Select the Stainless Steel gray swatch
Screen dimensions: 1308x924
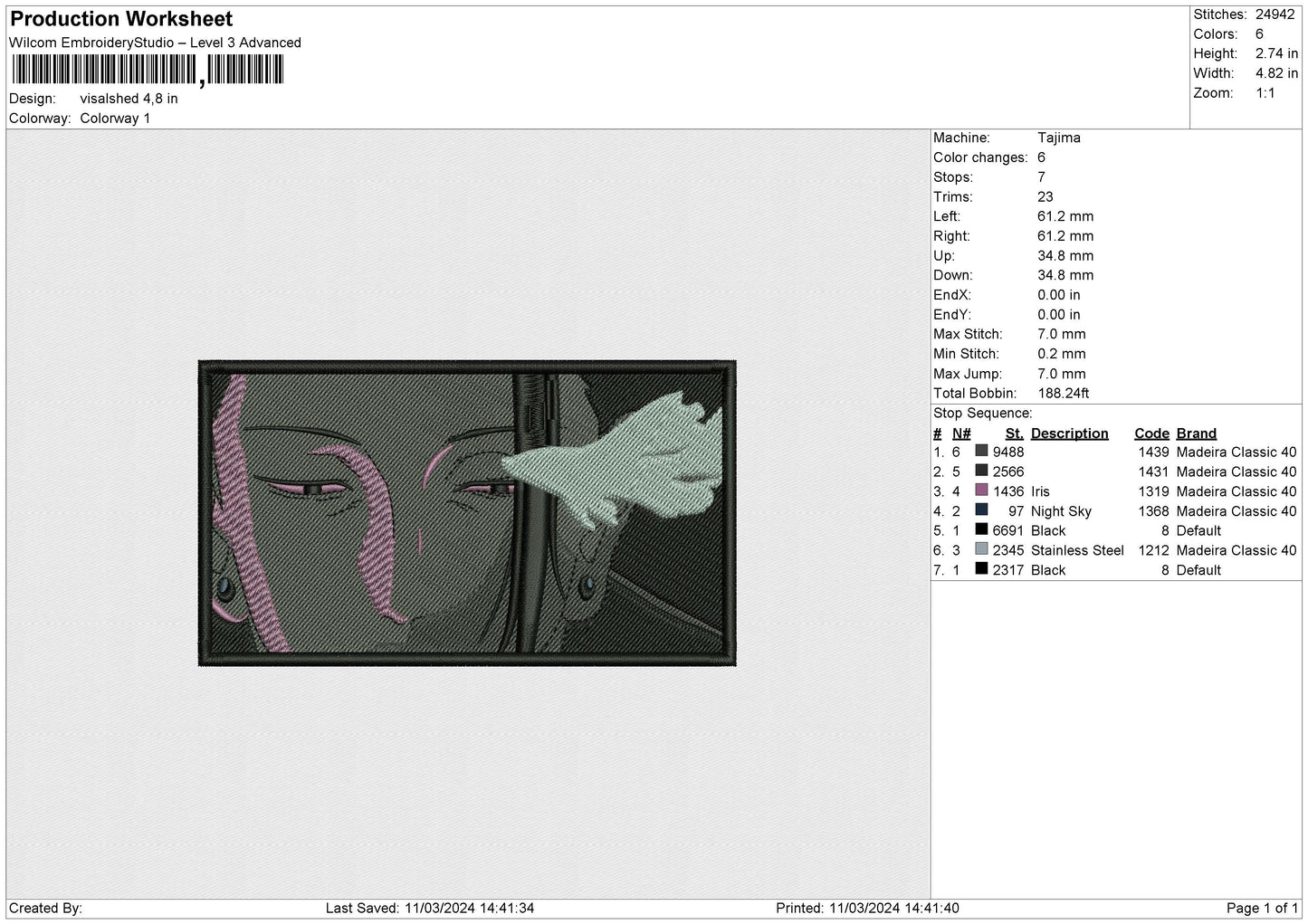(x=981, y=549)
